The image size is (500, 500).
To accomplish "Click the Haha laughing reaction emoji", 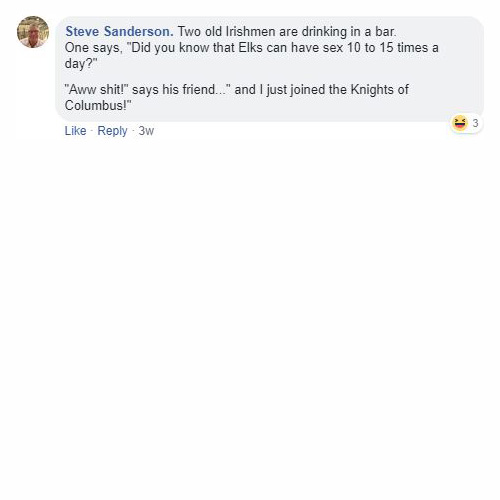I will pyautogui.click(x=460, y=123).
